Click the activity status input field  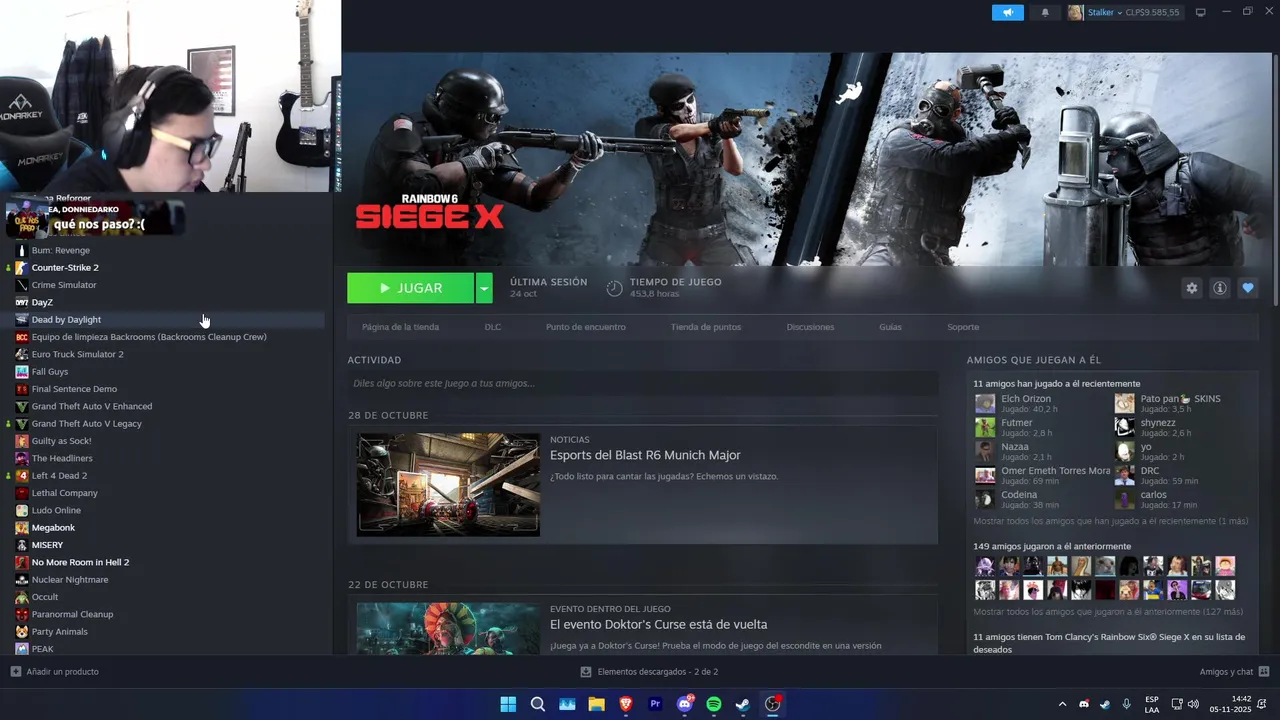pyautogui.click(x=643, y=383)
